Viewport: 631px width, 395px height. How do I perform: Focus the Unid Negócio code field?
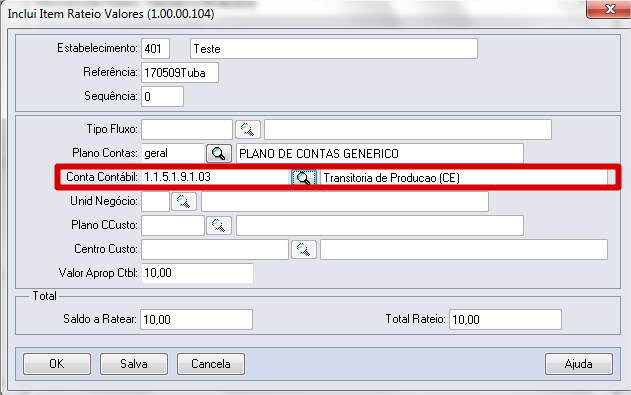click(155, 202)
